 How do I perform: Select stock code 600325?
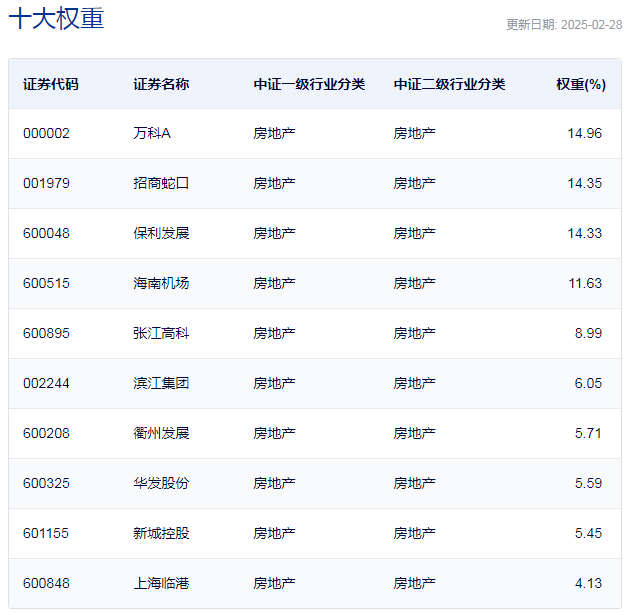click(x=46, y=483)
